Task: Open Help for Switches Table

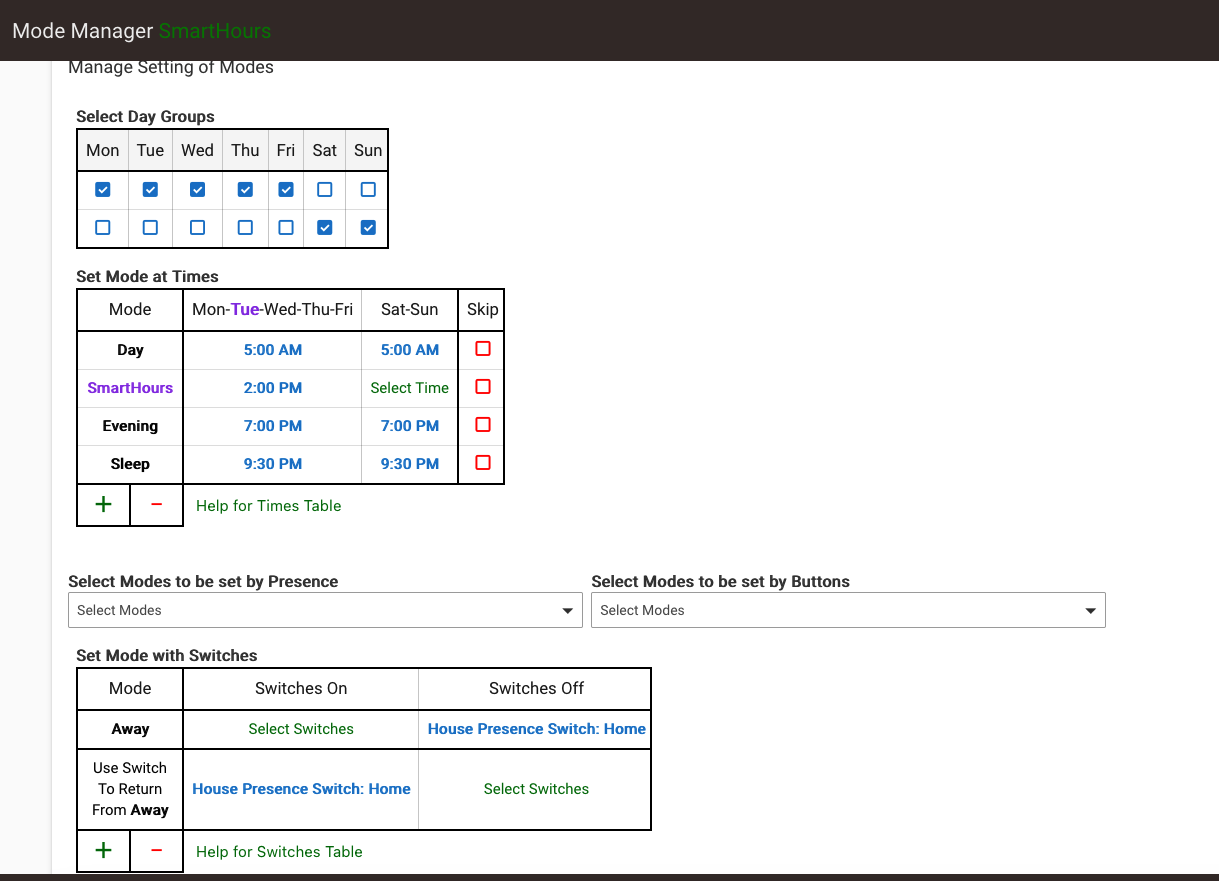Action: tap(278, 851)
